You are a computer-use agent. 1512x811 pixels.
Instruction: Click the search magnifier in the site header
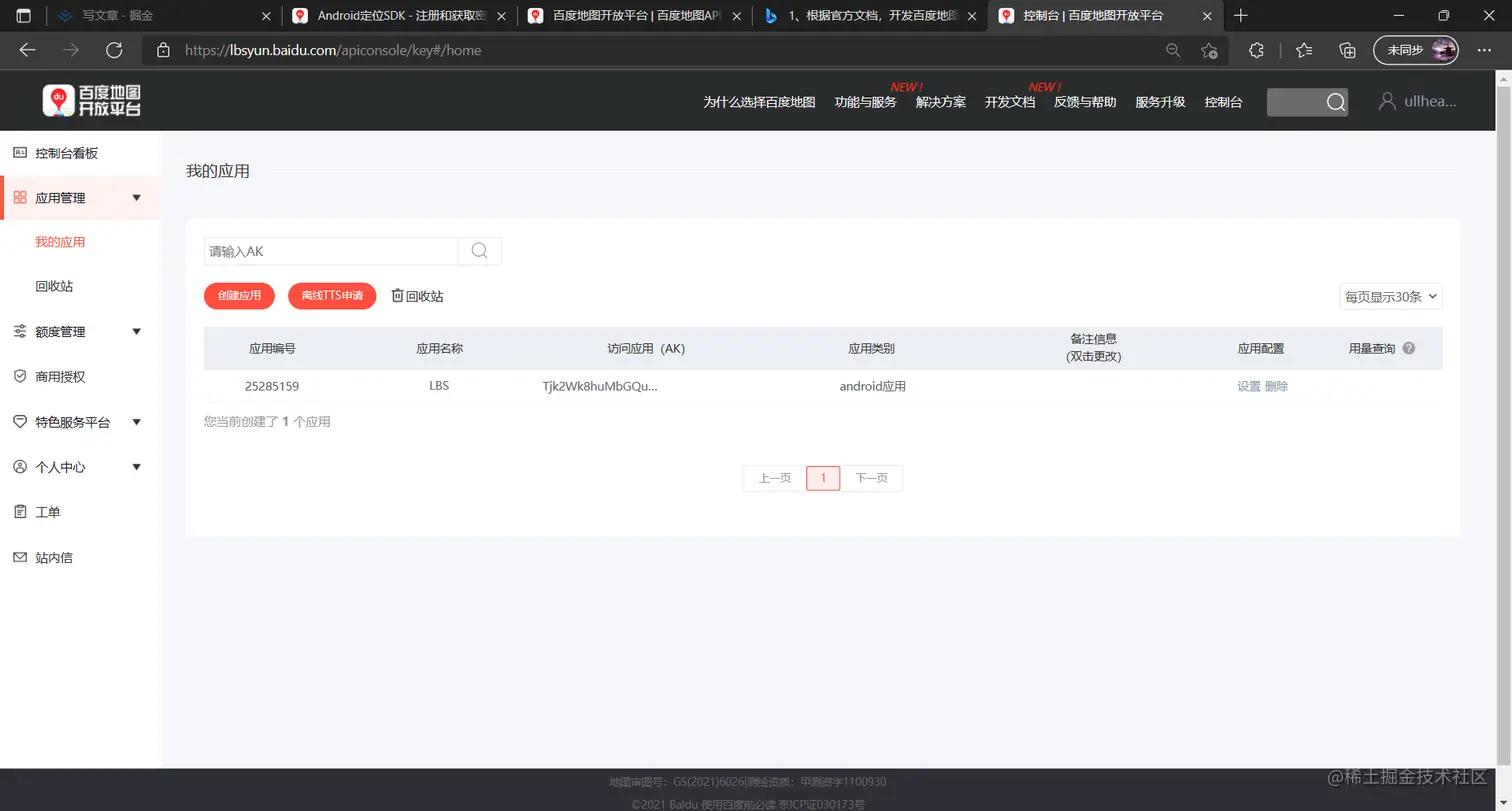coord(1336,102)
